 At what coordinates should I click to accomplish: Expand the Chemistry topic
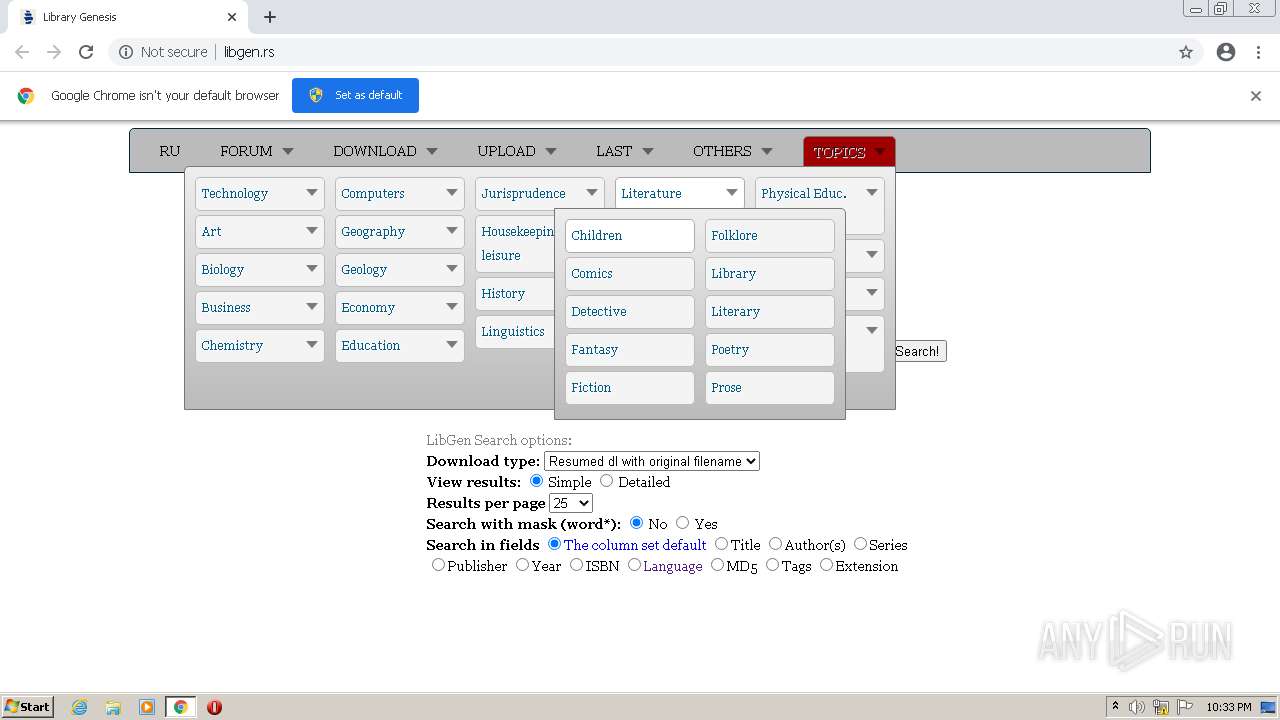[x=260, y=345]
